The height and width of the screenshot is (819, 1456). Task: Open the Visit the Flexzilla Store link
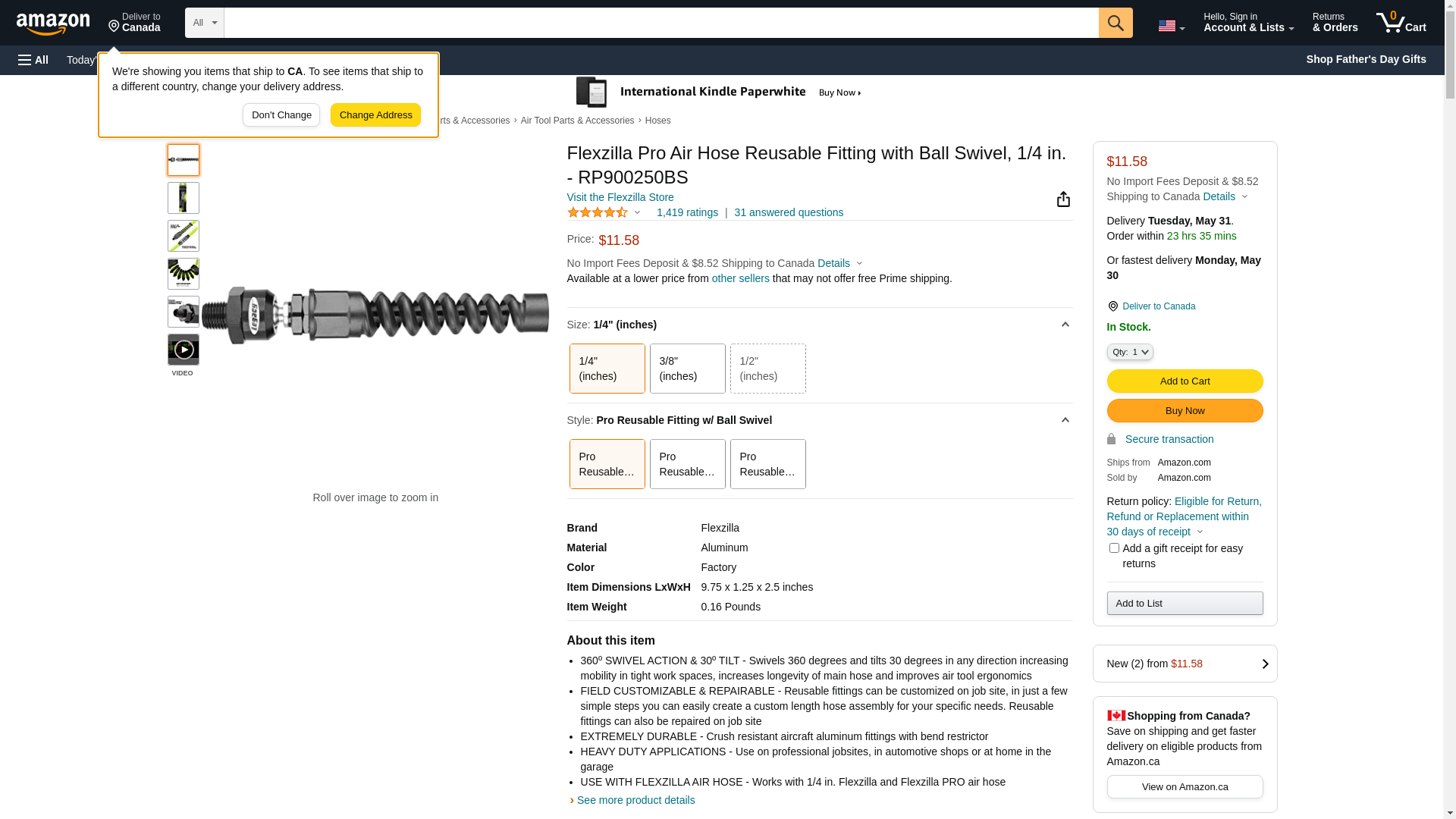point(620,197)
